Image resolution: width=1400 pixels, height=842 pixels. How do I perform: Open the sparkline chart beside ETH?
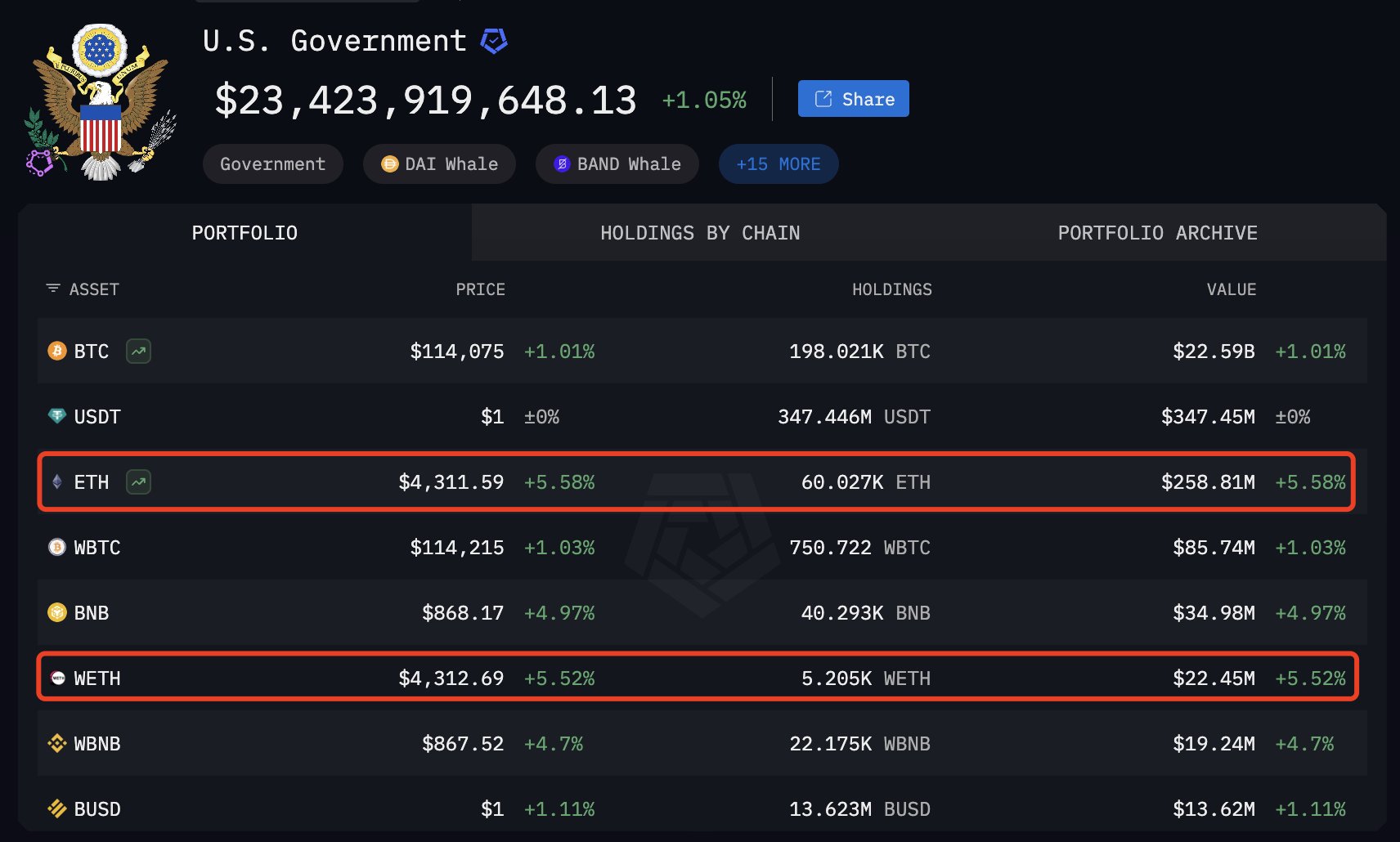click(x=137, y=481)
